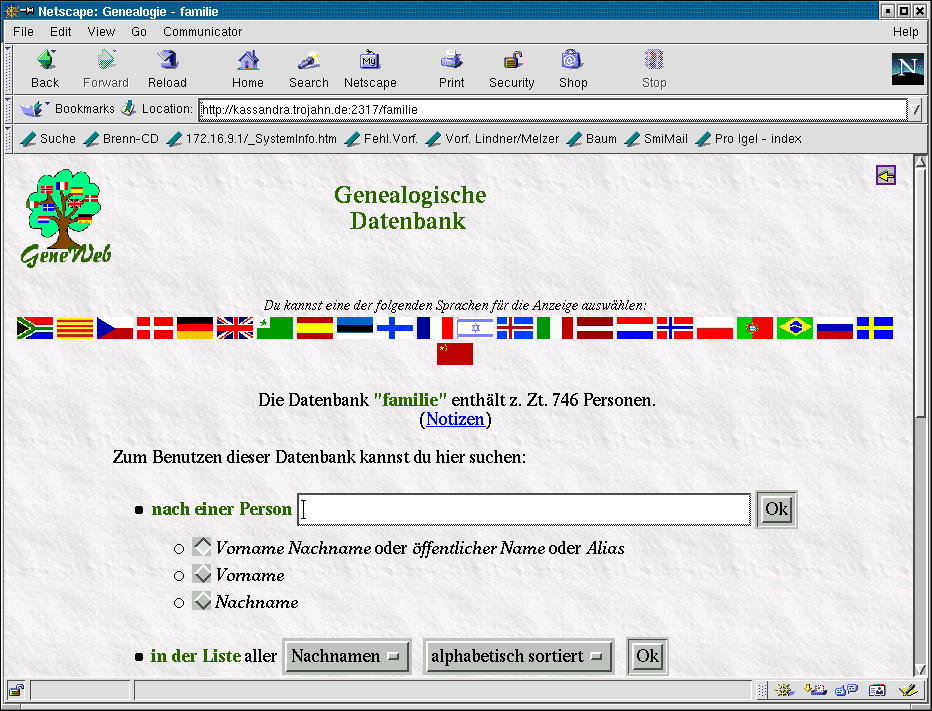Viewport: 932px width, 711px height.
Task: Select the Latvian flag language
Action: tap(595, 328)
